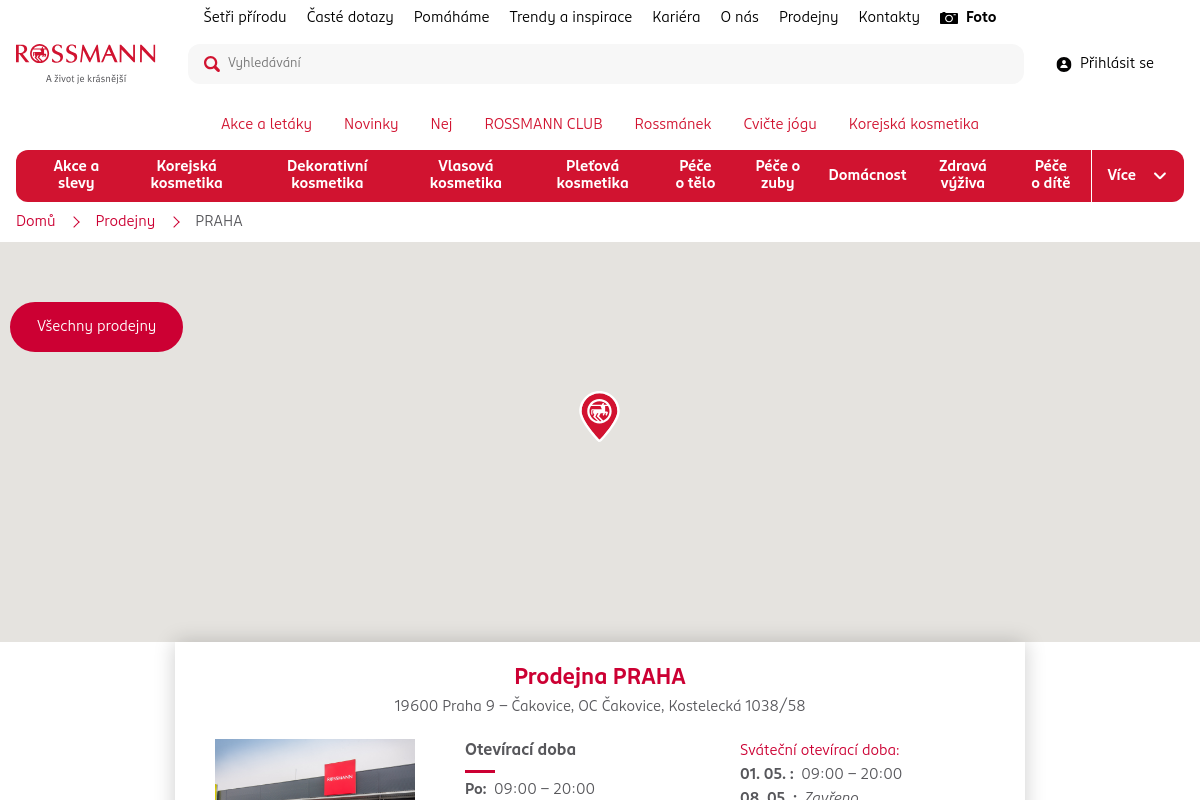This screenshot has width=1200, height=800.
Task: Open the Kariéra top link
Action: [676, 18]
